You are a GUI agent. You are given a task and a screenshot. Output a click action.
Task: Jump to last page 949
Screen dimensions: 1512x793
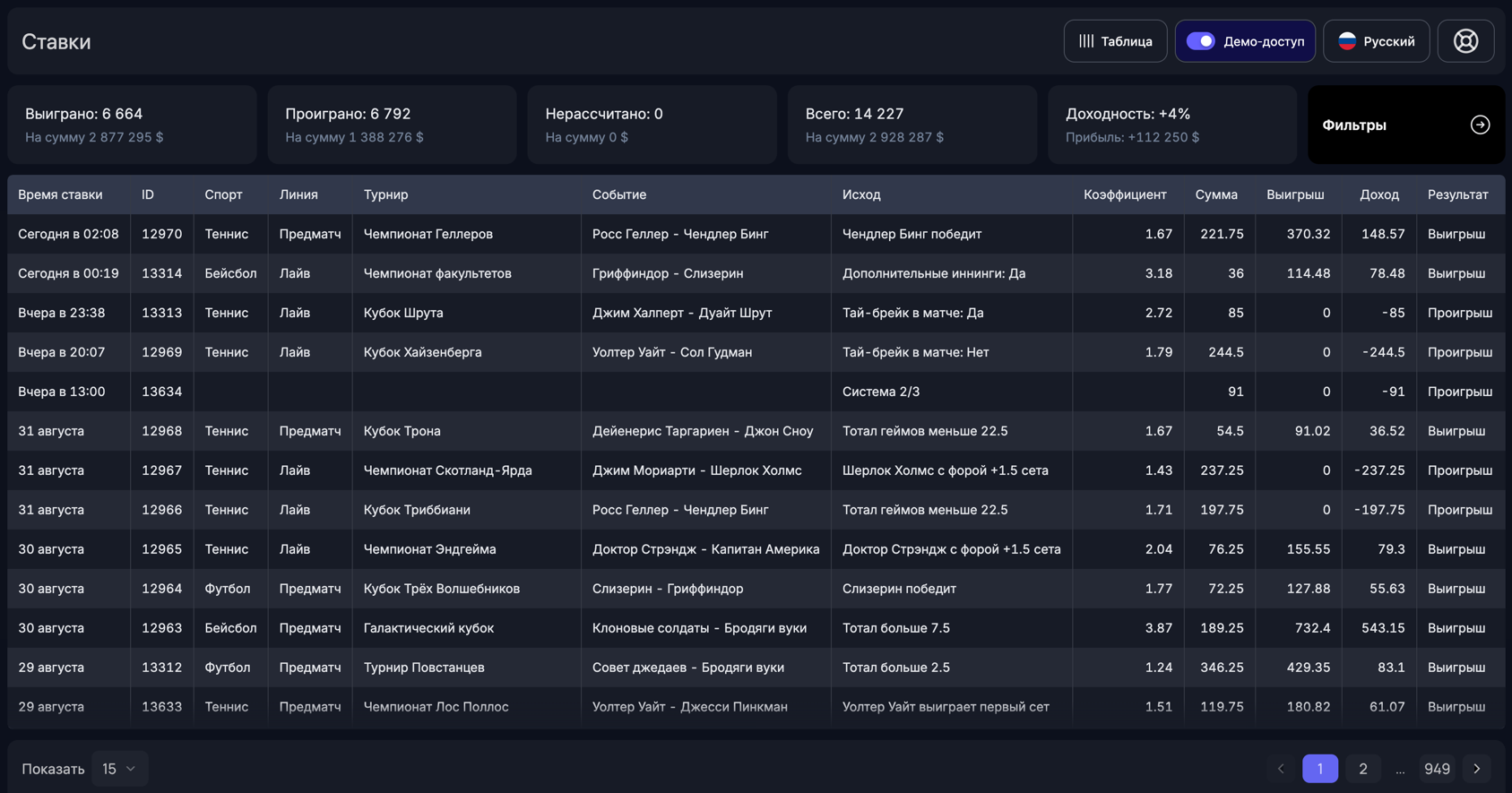(1437, 769)
